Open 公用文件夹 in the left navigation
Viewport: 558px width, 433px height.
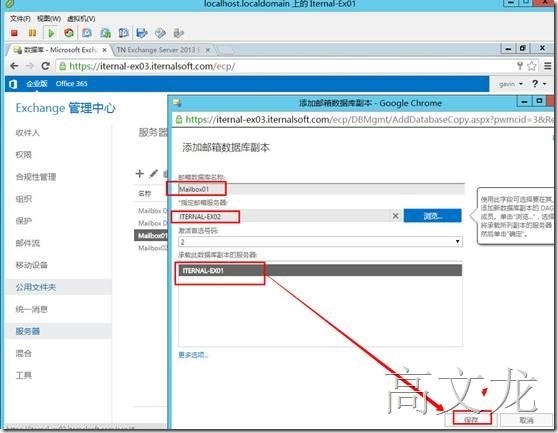tap(36, 287)
